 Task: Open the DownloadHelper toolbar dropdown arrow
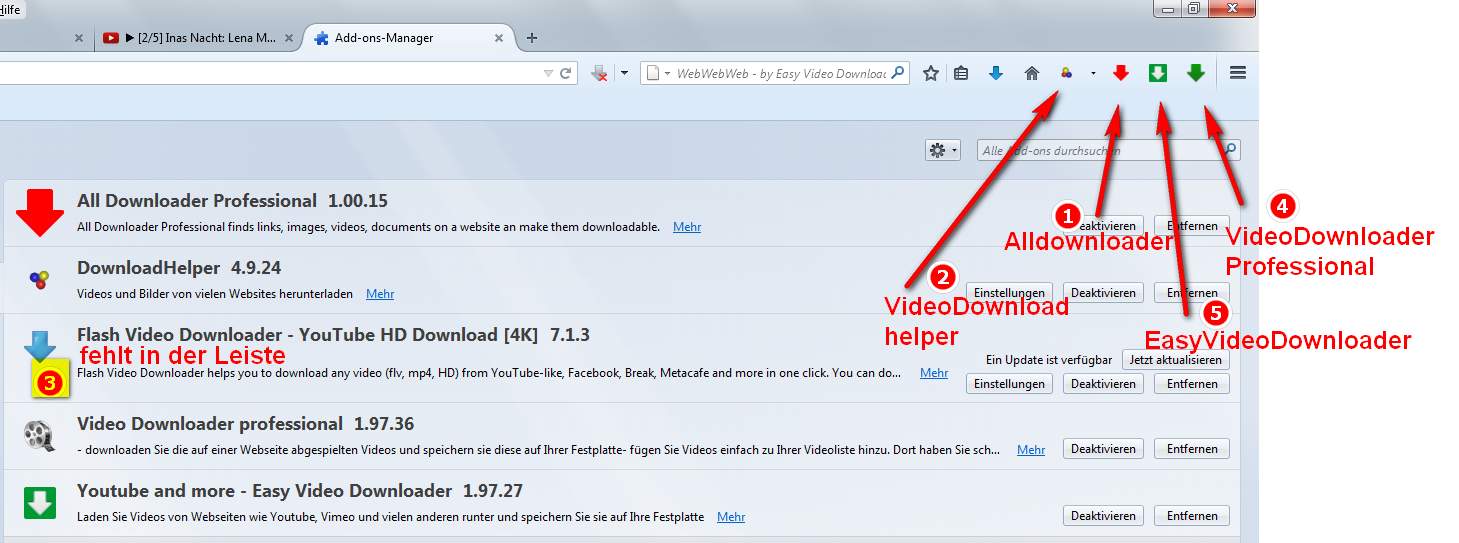(x=1093, y=73)
